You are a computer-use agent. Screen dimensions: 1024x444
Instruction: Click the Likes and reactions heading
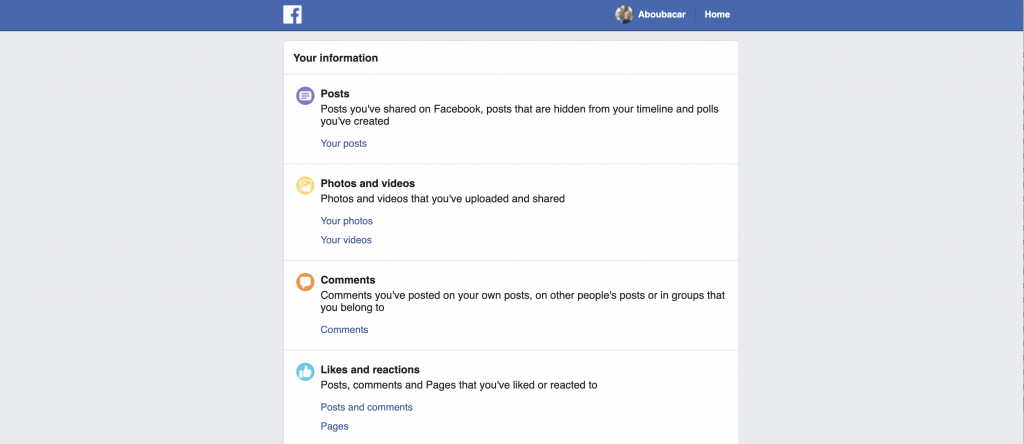[370, 370]
